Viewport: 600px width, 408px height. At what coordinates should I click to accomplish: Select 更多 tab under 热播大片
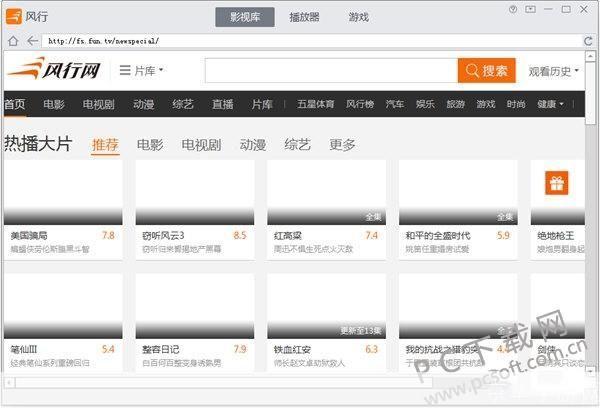coord(342,145)
